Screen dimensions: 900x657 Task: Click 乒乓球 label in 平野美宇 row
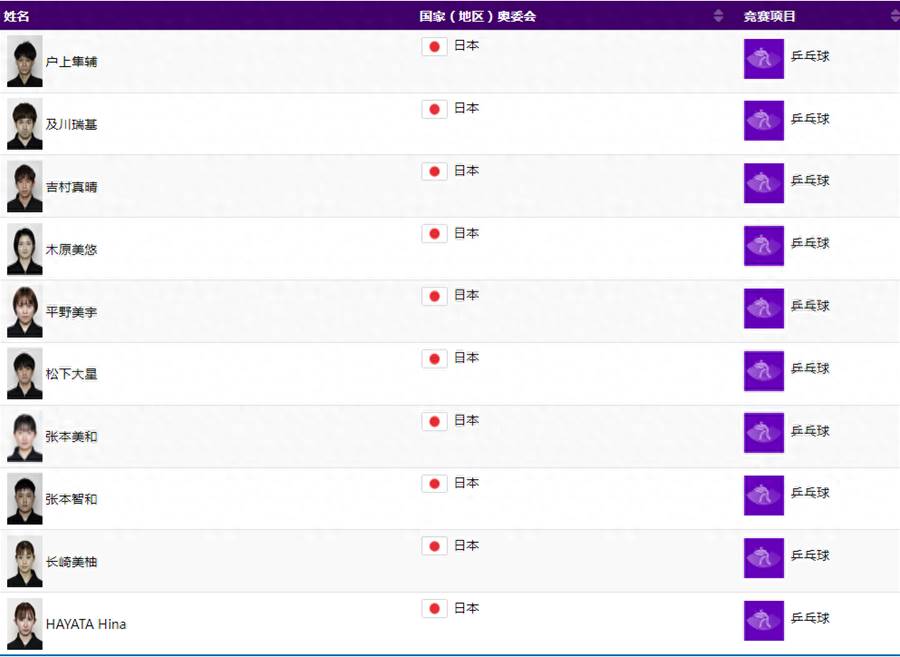(x=810, y=305)
